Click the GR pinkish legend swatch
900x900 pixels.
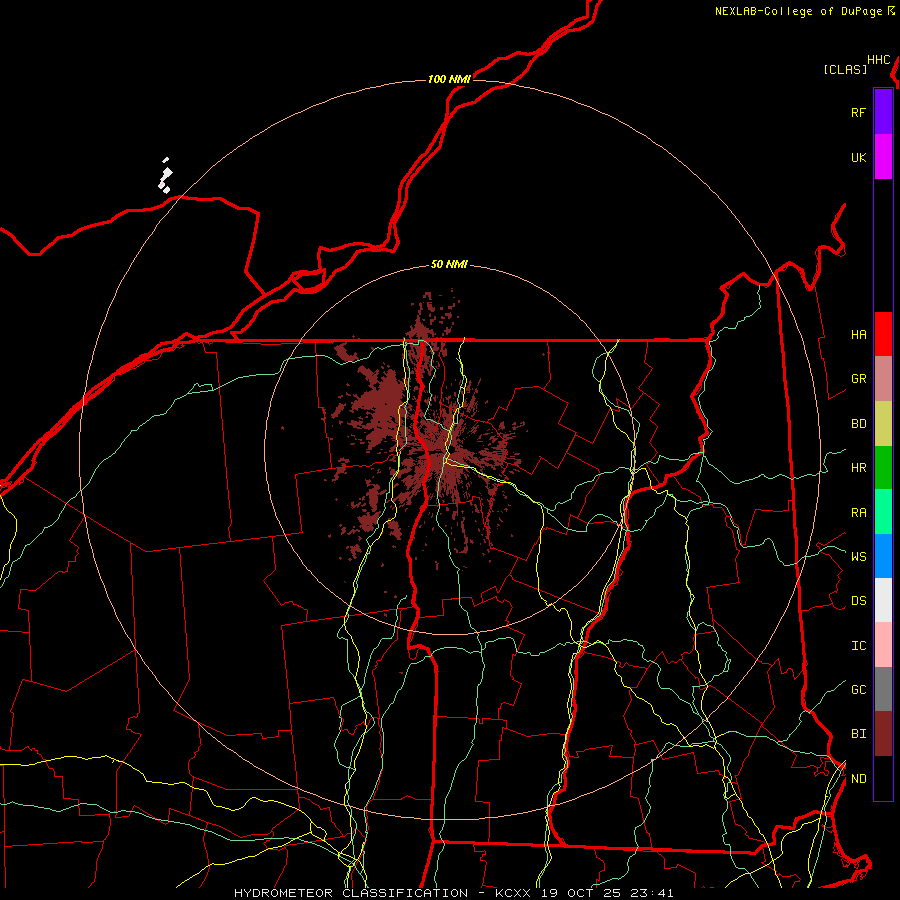tap(883, 379)
